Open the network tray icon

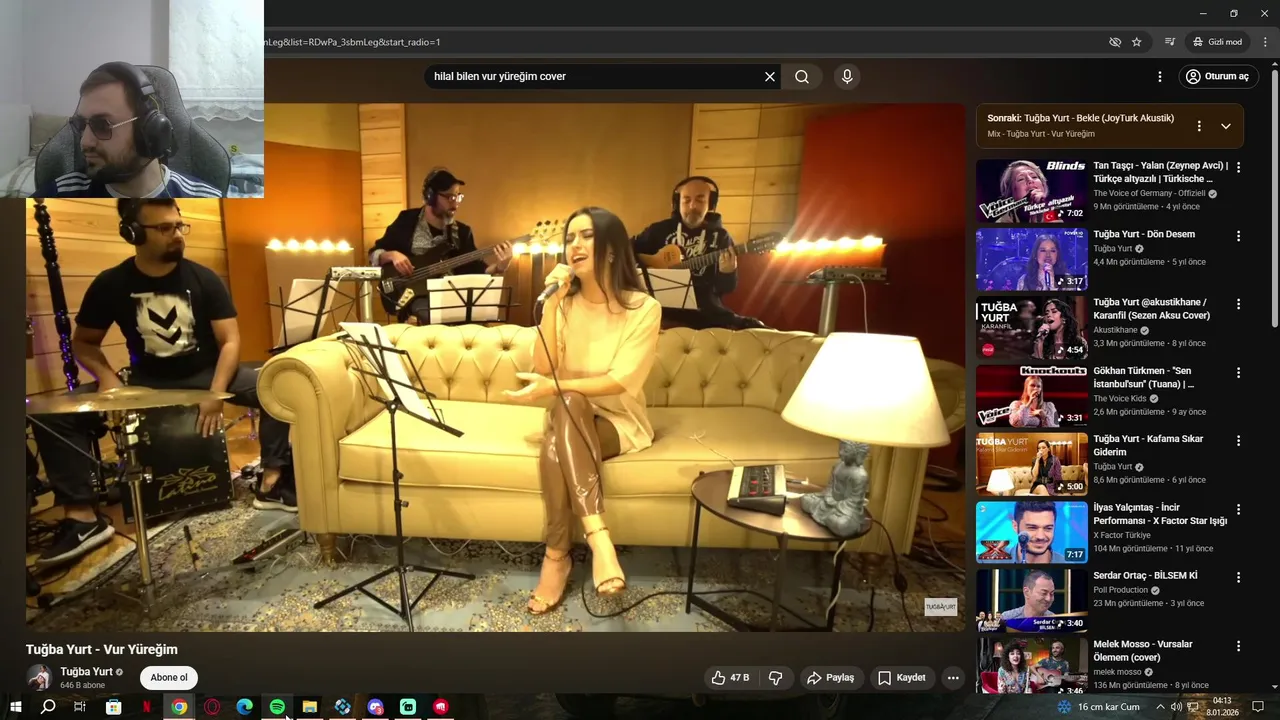(1193, 707)
